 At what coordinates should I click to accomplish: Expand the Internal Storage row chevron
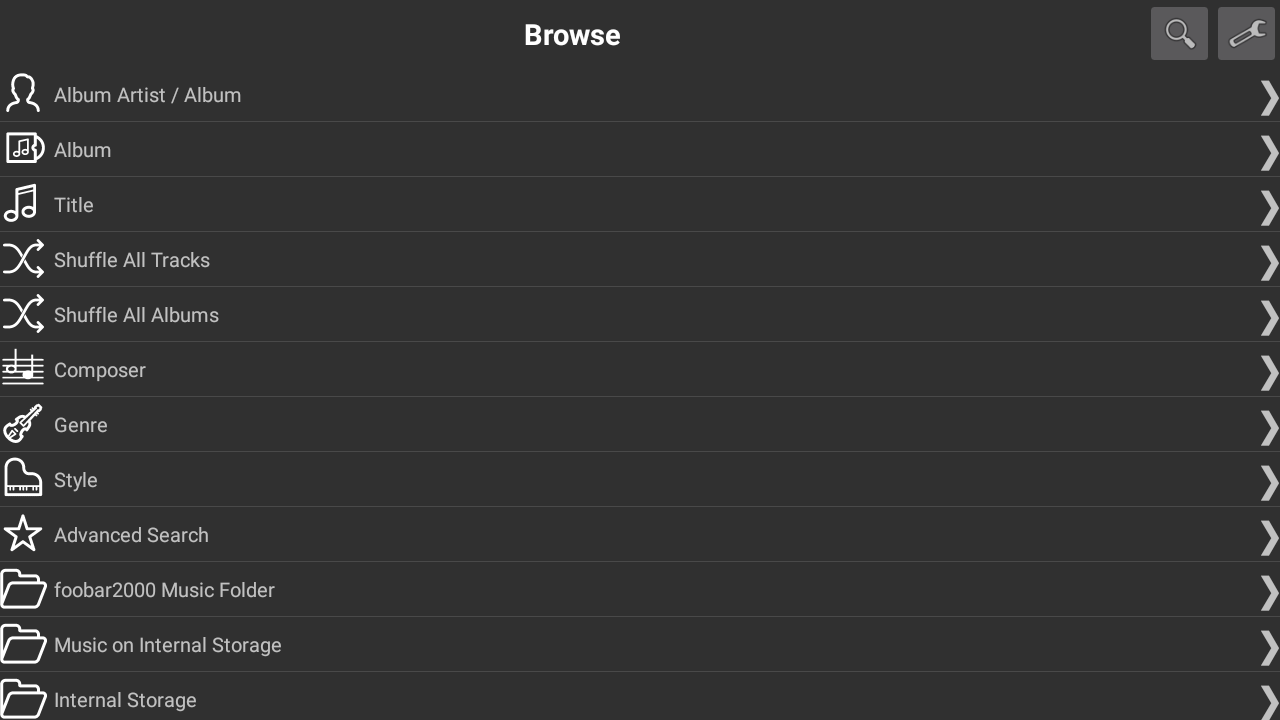[x=1268, y=702]
